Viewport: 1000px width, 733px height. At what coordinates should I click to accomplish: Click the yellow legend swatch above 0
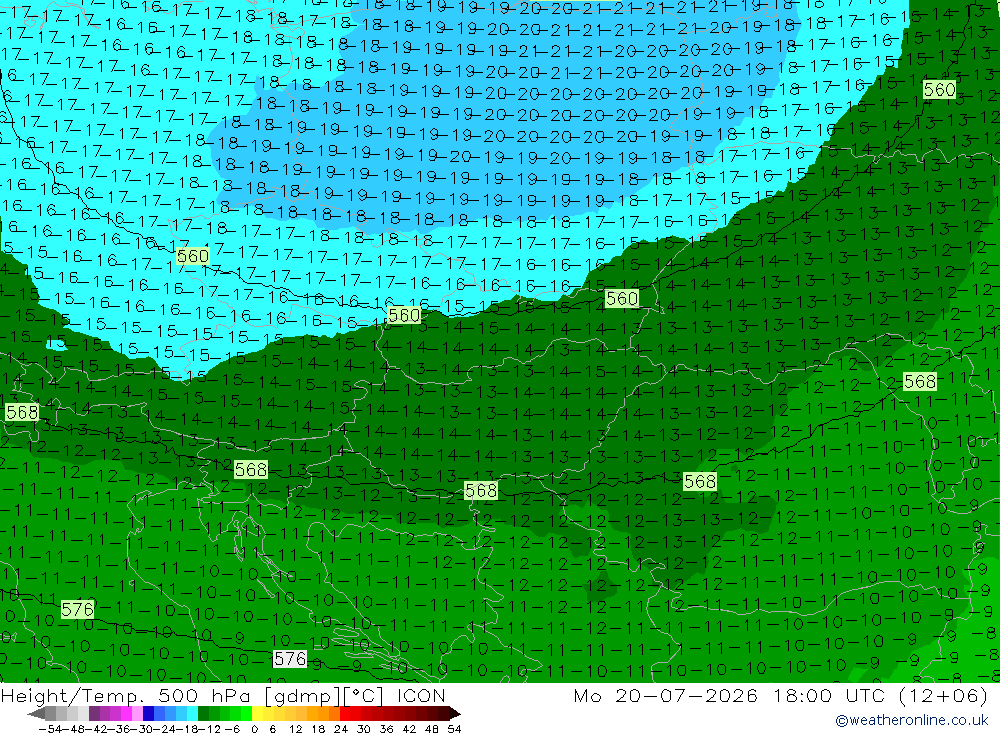tap(258, 713)
